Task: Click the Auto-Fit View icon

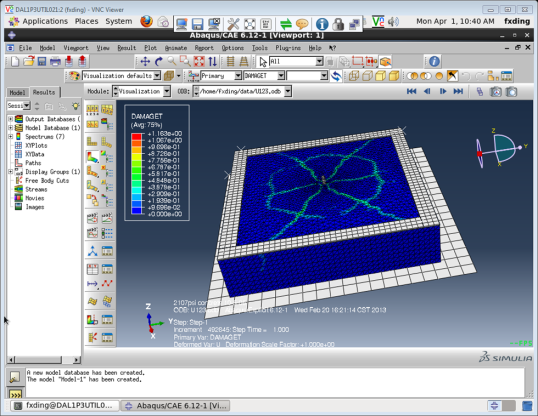Action: pyautogui.click(x=199, y=61)
